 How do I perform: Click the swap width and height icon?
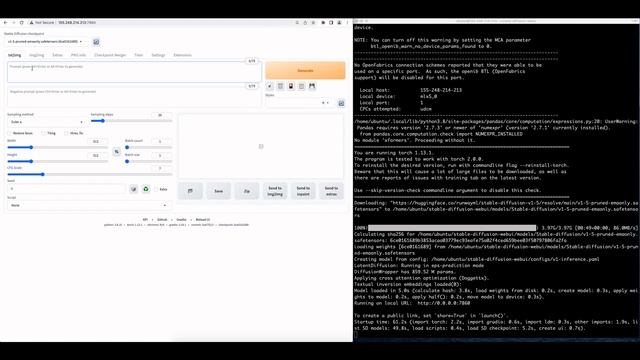click(117, 152)
